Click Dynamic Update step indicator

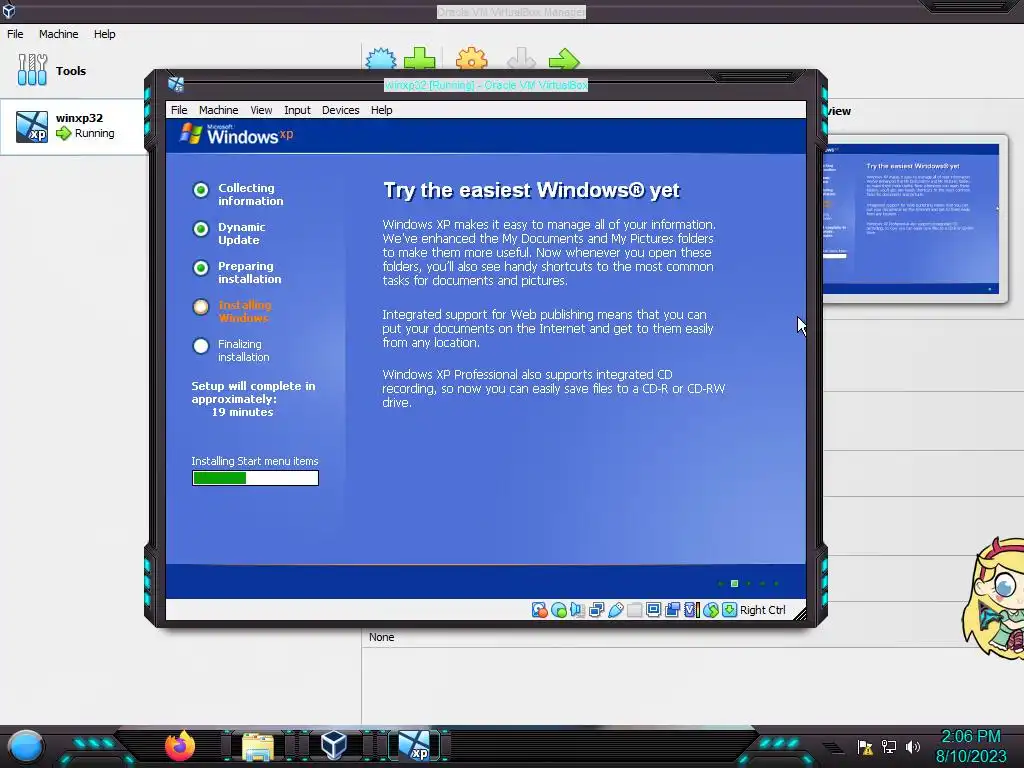[200, 229]
